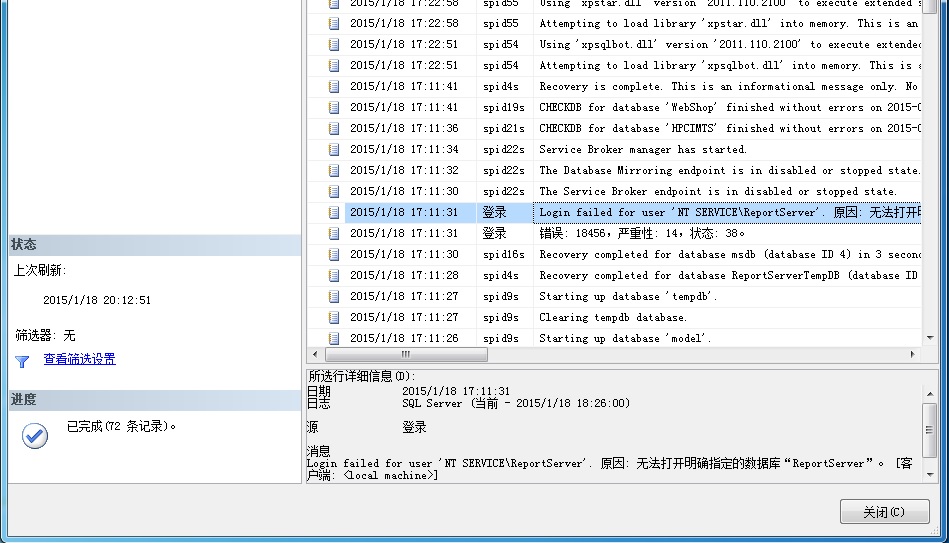Image resolution: width=949 pixels, height=543 pixels.
Task: Click last refresh time 2015/1/18 20:12:51
Action: click(x=97, y=300)
